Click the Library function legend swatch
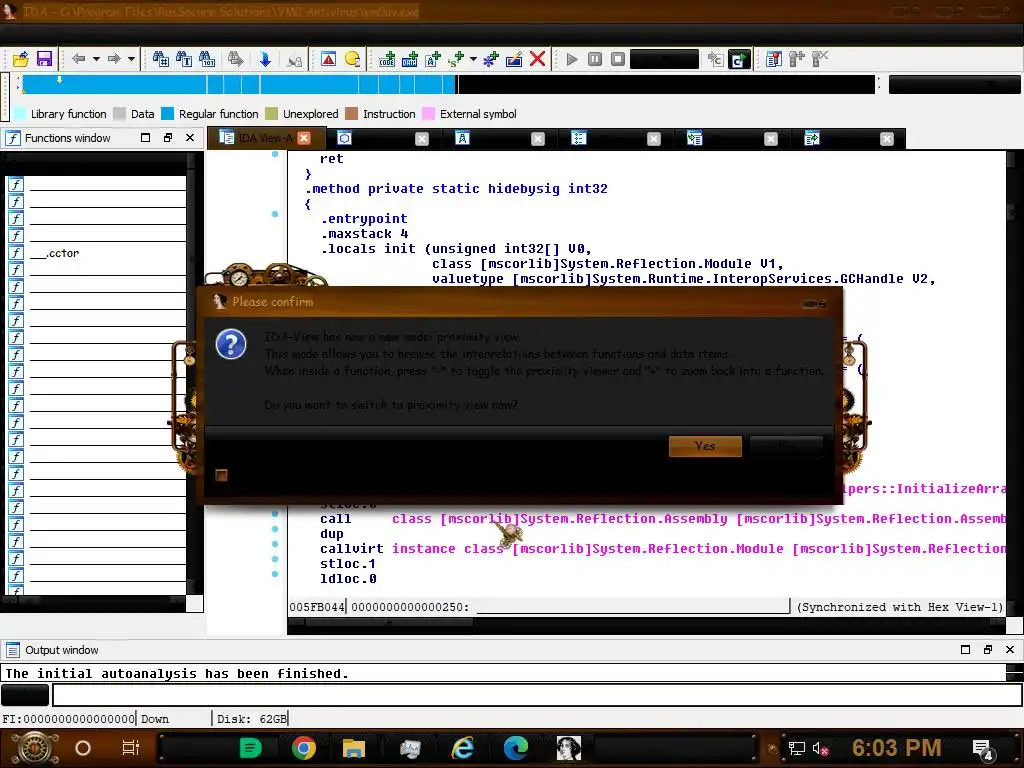The width and height of the screenshot is (1024, 768). (20, 114)
